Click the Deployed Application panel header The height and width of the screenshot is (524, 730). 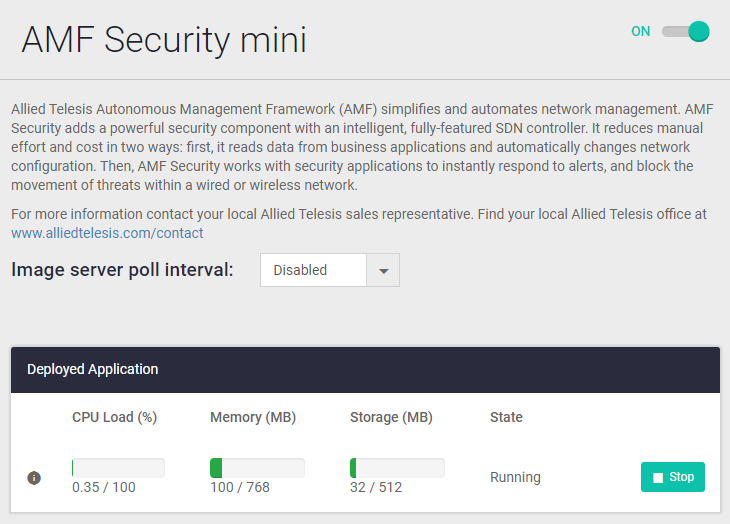365,369
